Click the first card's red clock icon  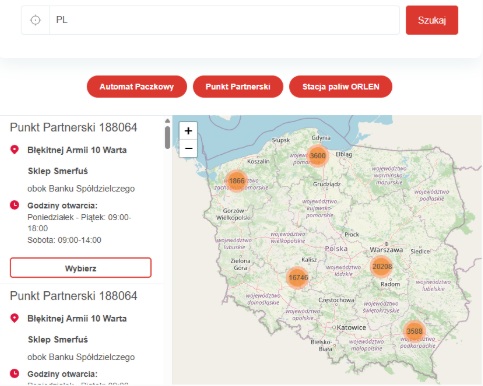click(14, 205)
